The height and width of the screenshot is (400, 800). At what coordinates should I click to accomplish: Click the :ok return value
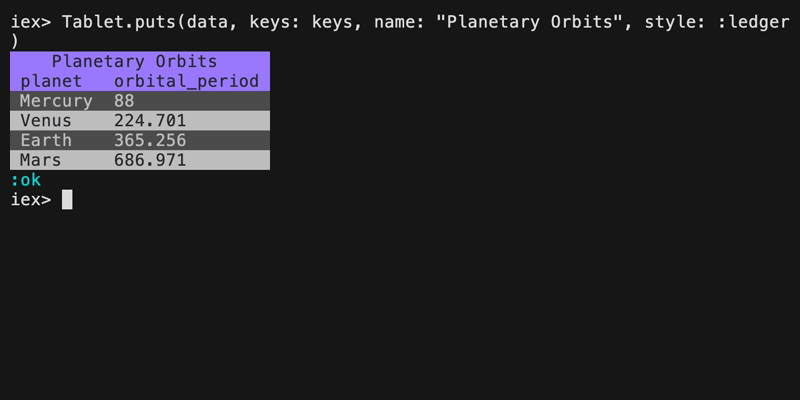click(25, 180)
